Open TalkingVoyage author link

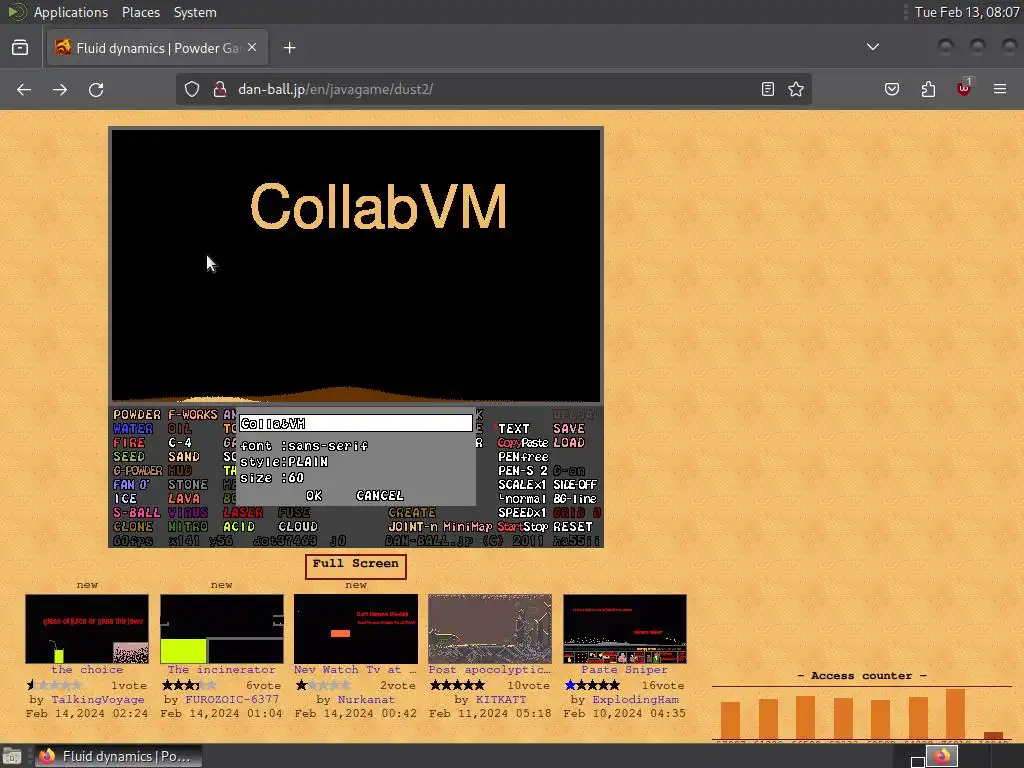click(x=97, y=699)
